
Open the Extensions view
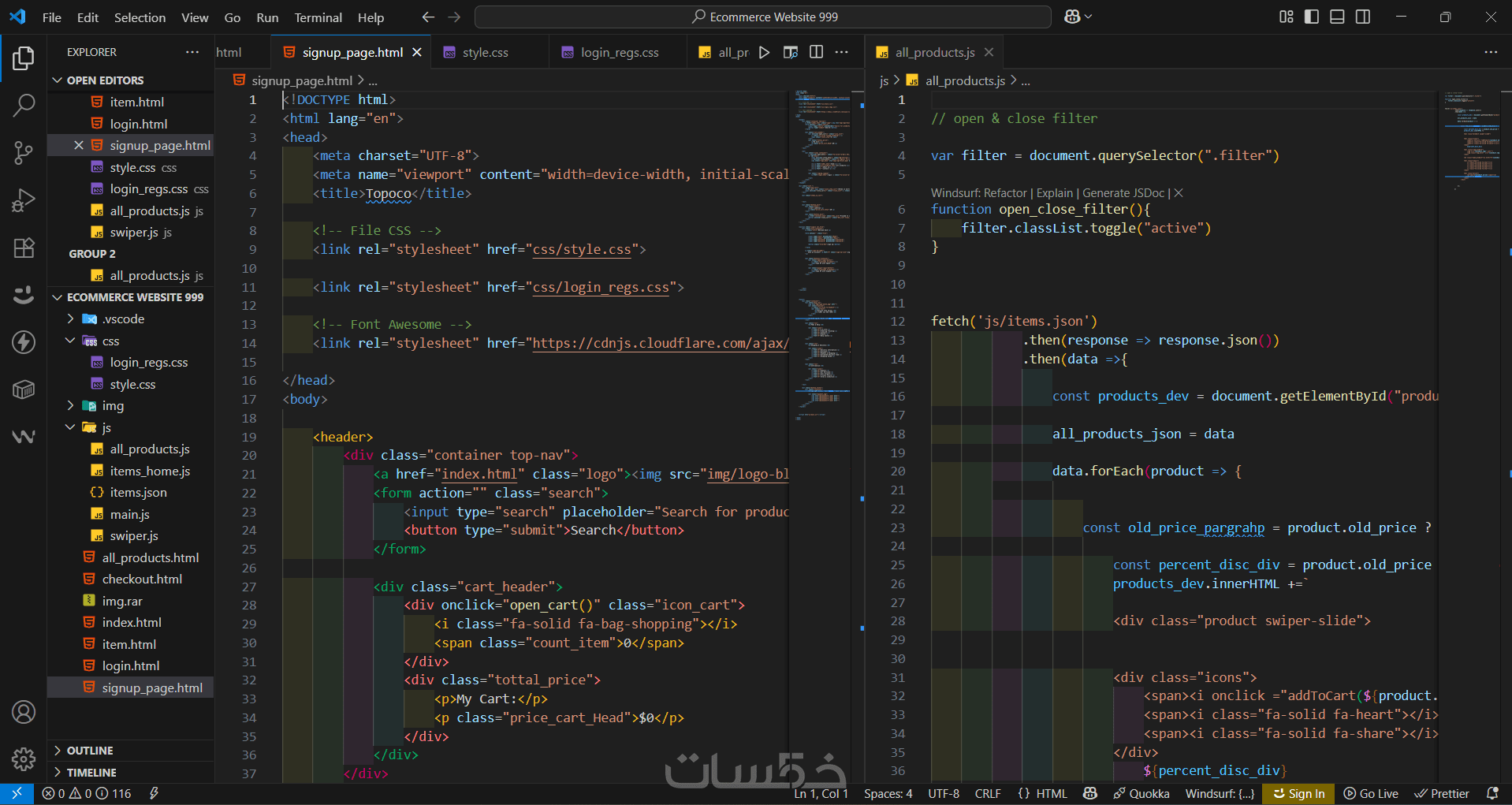tap(24, 248)
